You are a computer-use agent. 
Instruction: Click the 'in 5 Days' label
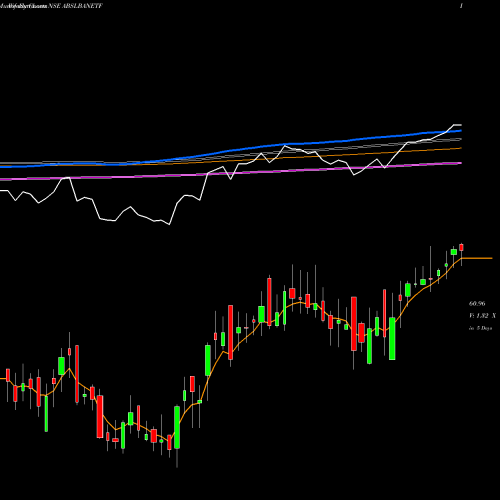pos(480,328)
